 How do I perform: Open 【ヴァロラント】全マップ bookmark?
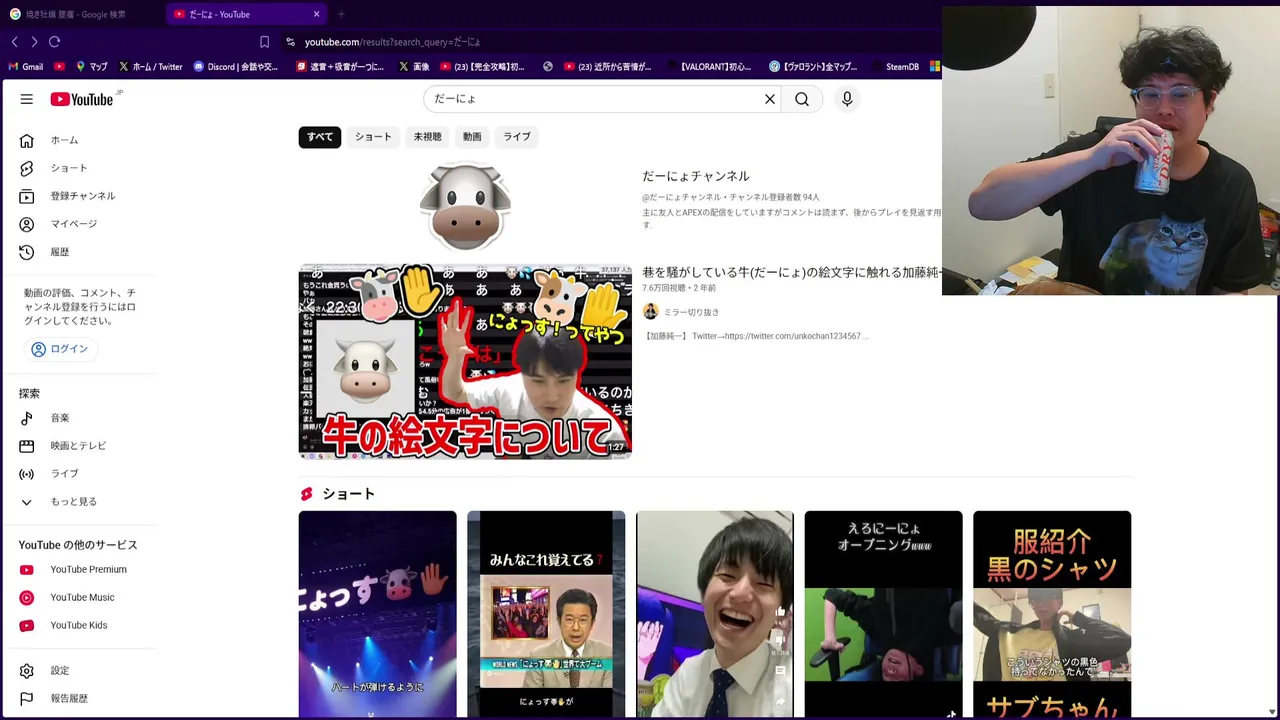pyautogui.click(x=813, y=67)
